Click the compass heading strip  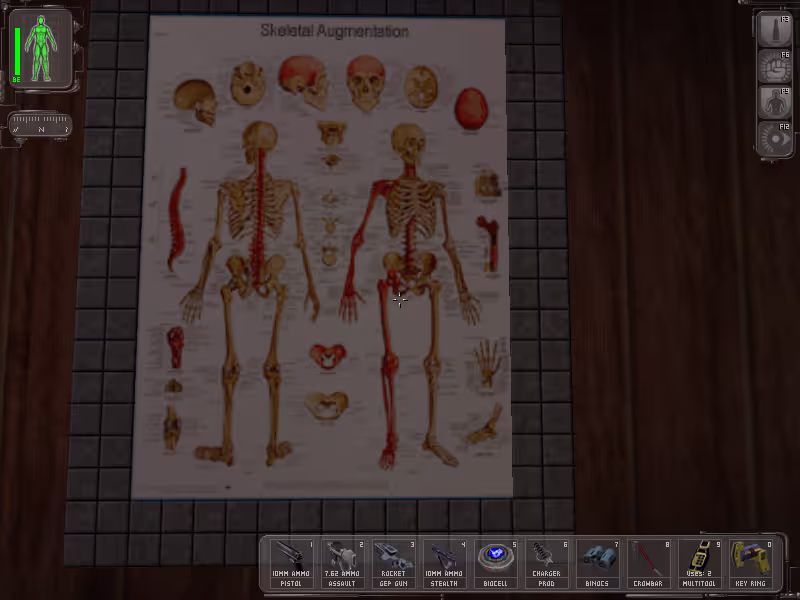[40, 127]
